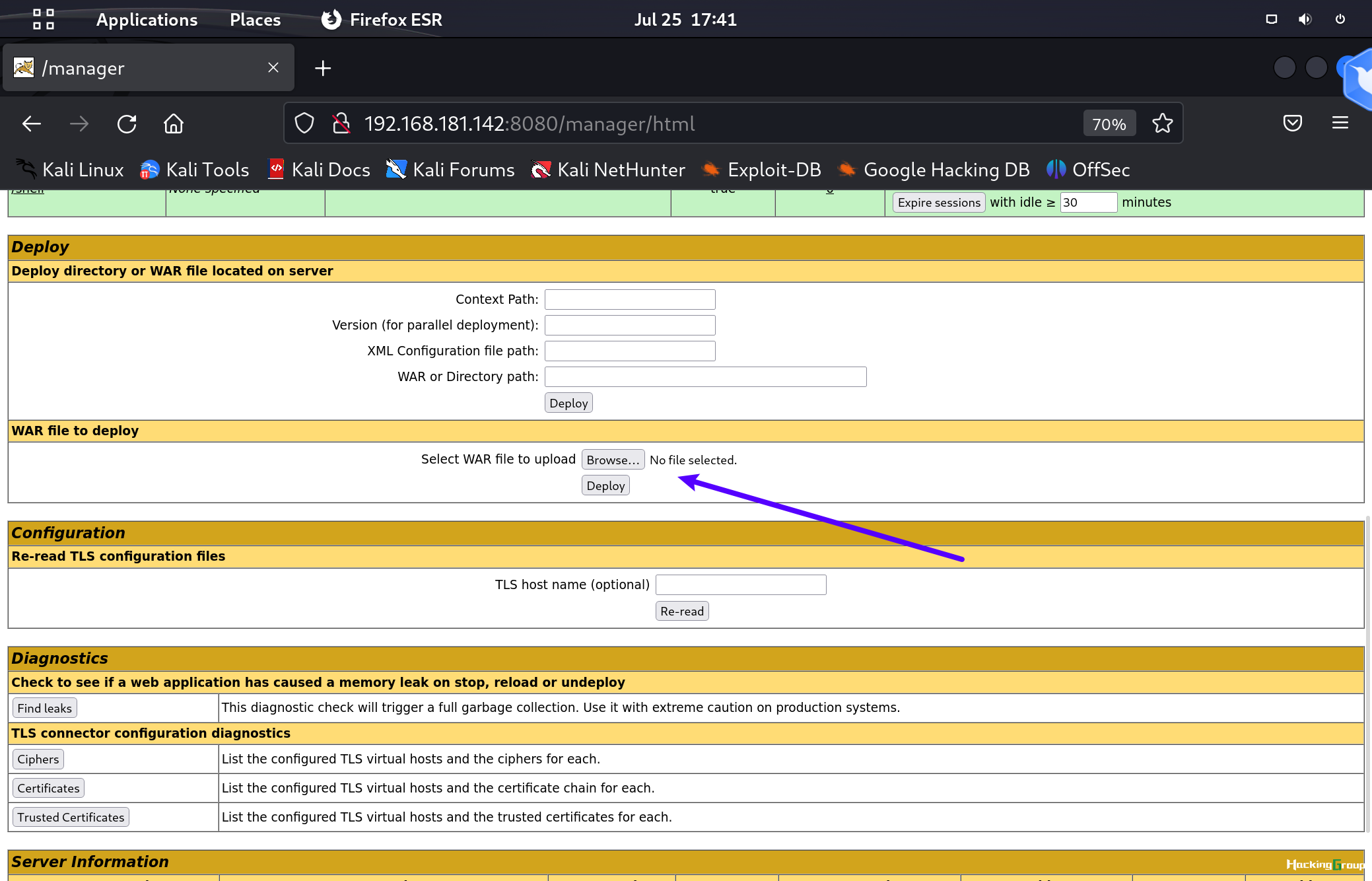This screenshot has height=881, width=1372.
Task: Go to the Firefox home page
Action: (174, 123)
